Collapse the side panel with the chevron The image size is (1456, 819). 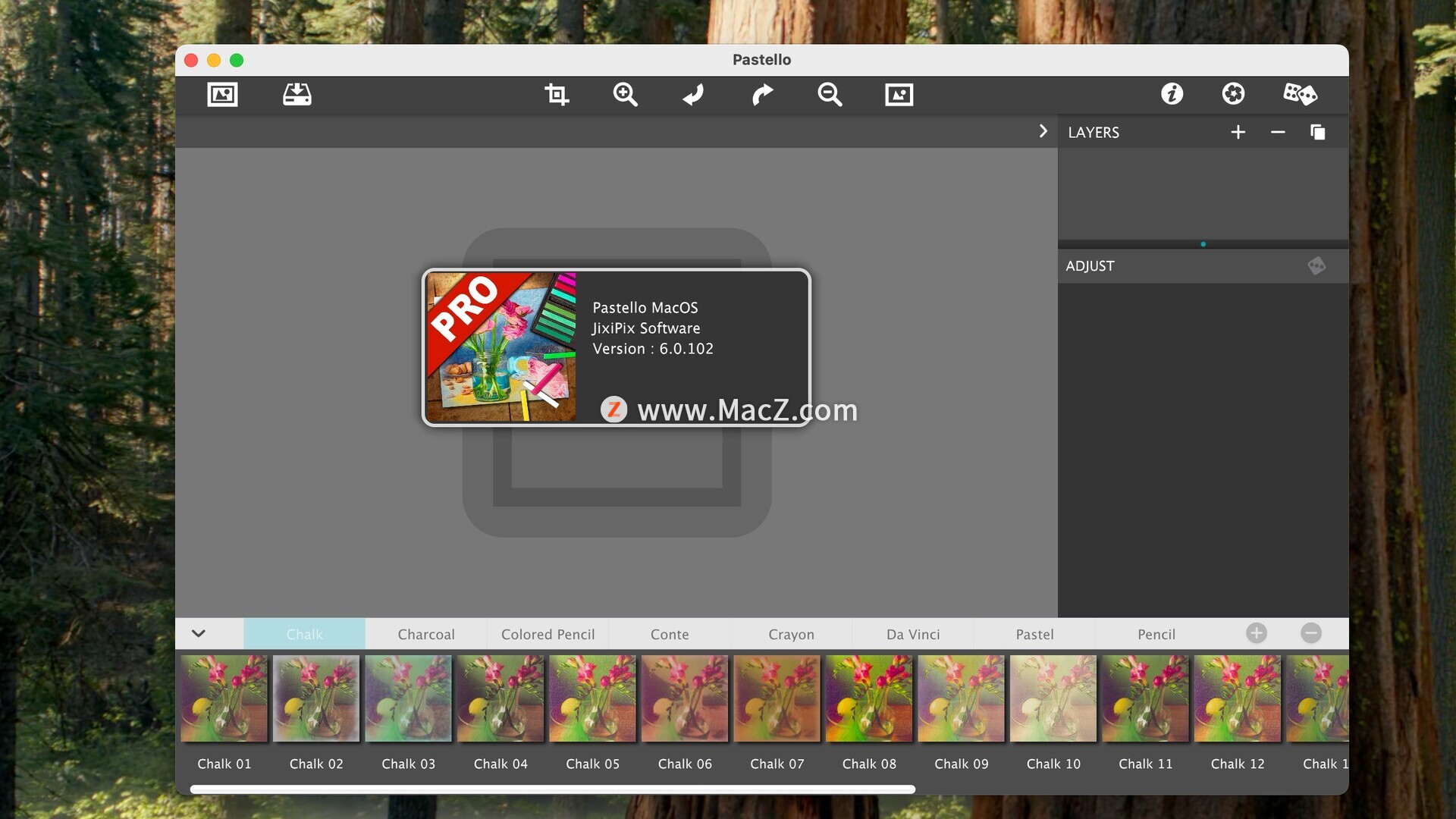(1043, 131)
